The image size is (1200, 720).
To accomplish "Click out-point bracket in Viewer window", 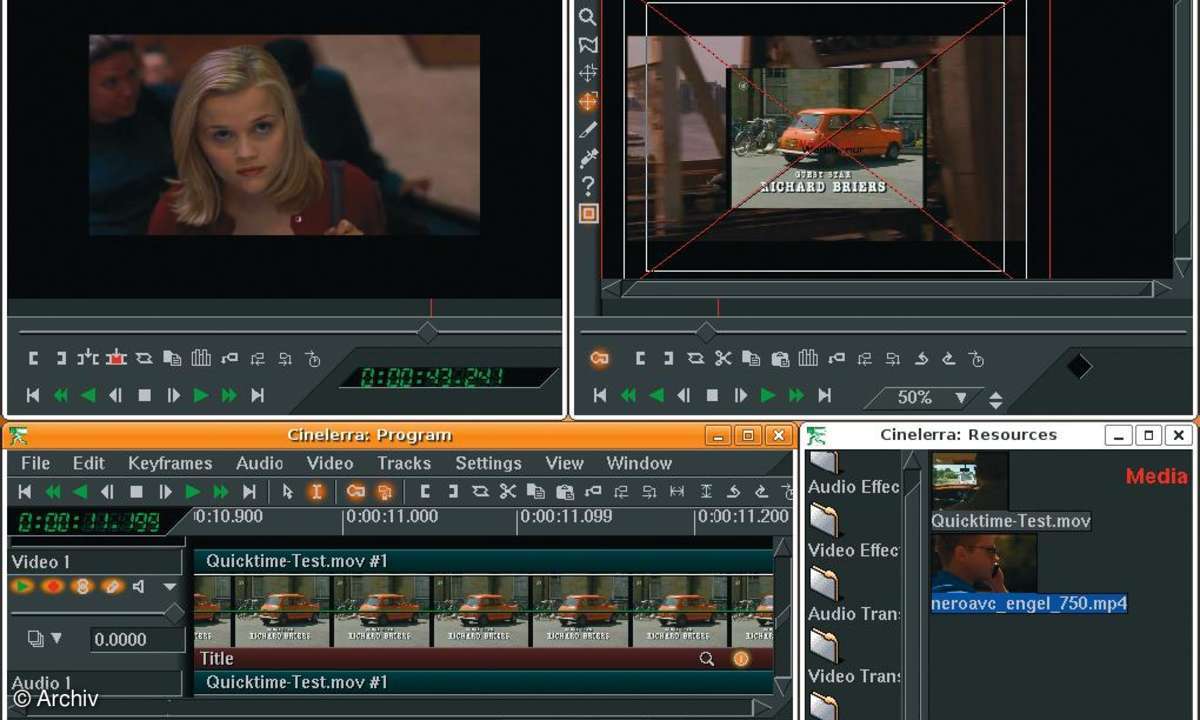I will tap(61, 358).
